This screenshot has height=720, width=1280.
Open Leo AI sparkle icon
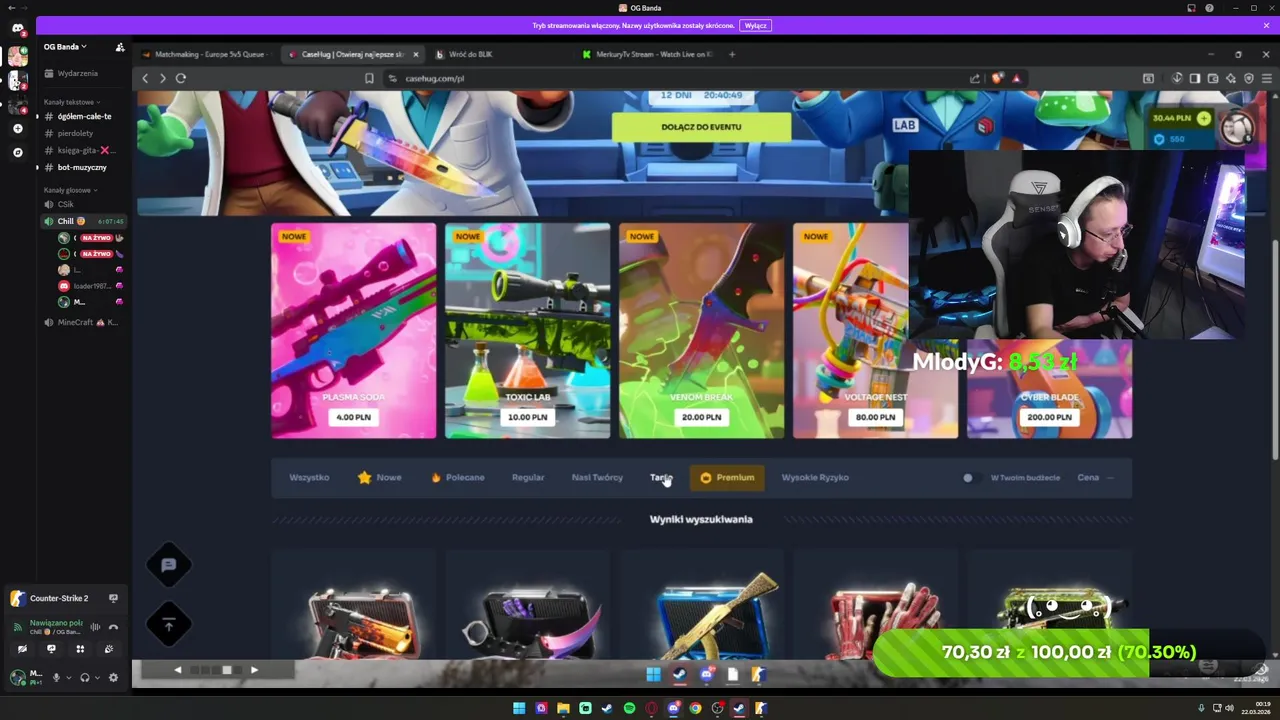1231,78
